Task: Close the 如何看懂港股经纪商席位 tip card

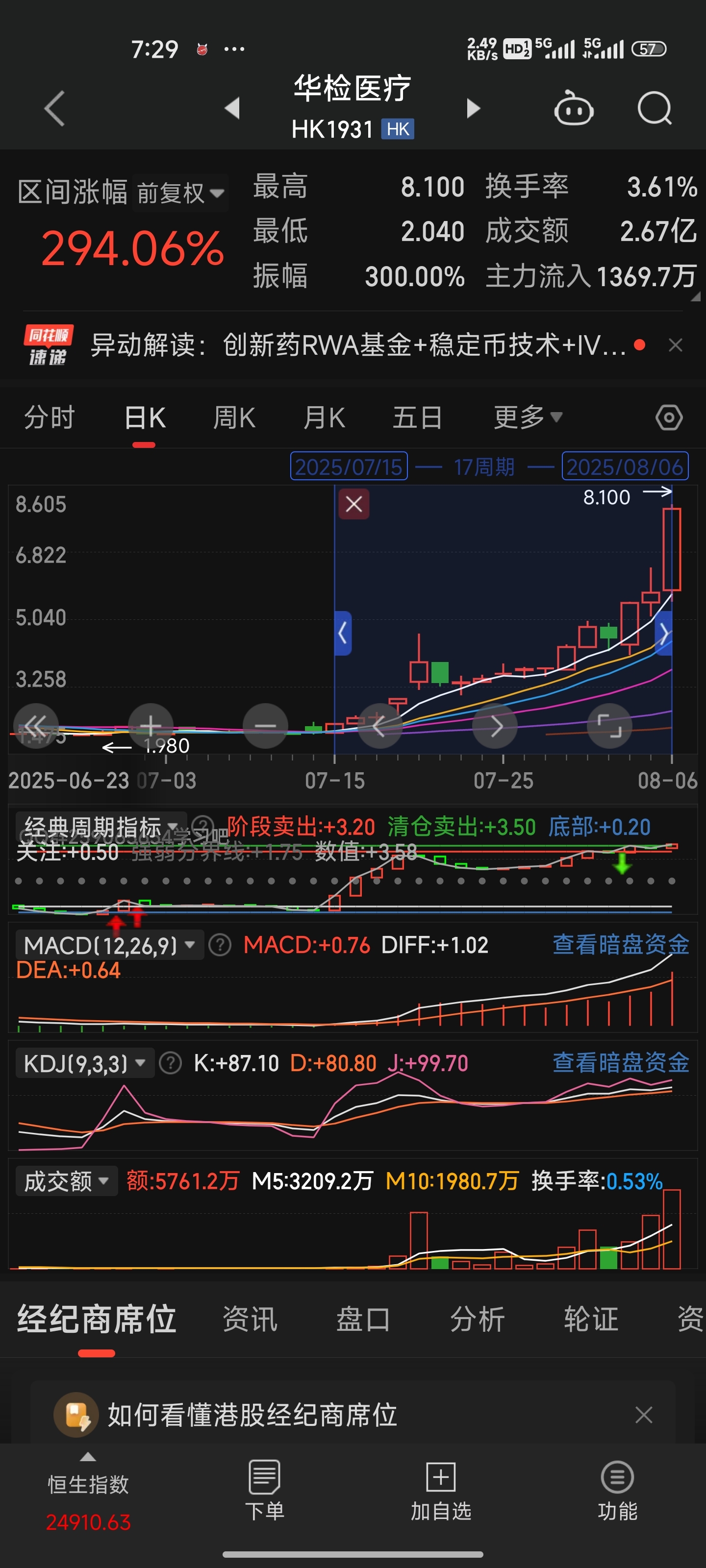Action: point(643,1414)
